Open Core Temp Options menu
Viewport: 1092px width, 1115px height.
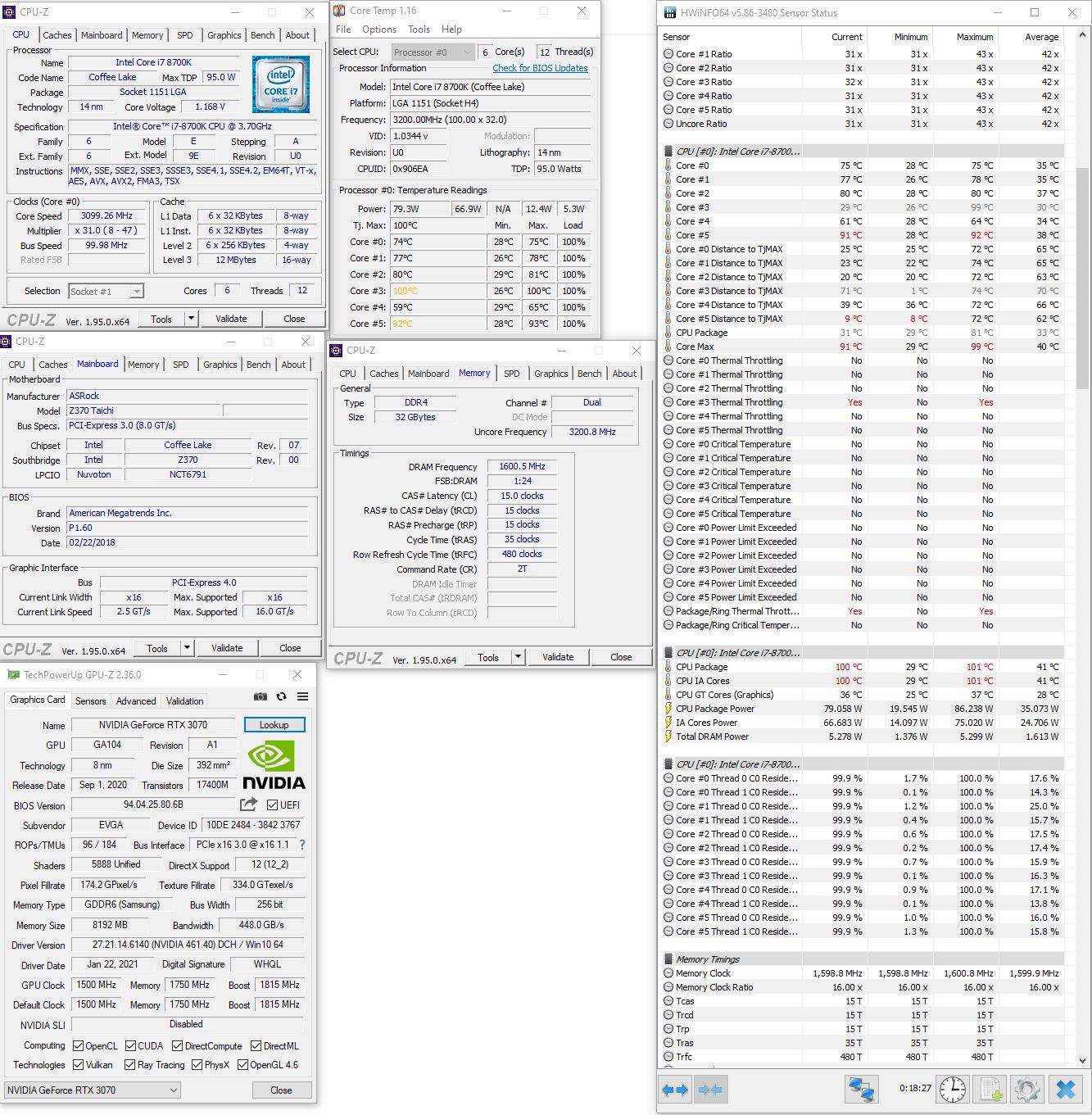pos(379,29)
